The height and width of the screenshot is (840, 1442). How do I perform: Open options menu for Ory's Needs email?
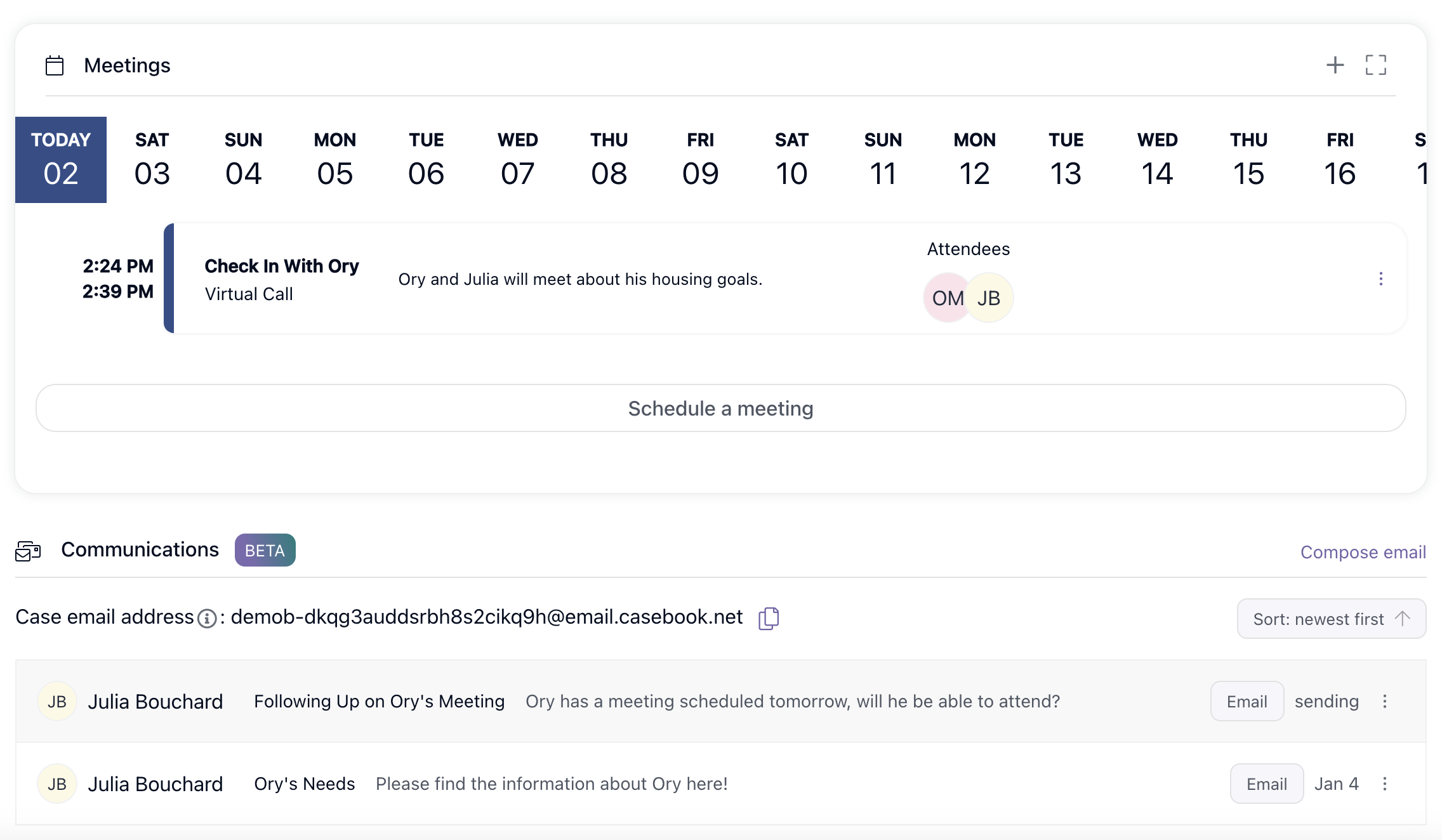point(1384,784)
